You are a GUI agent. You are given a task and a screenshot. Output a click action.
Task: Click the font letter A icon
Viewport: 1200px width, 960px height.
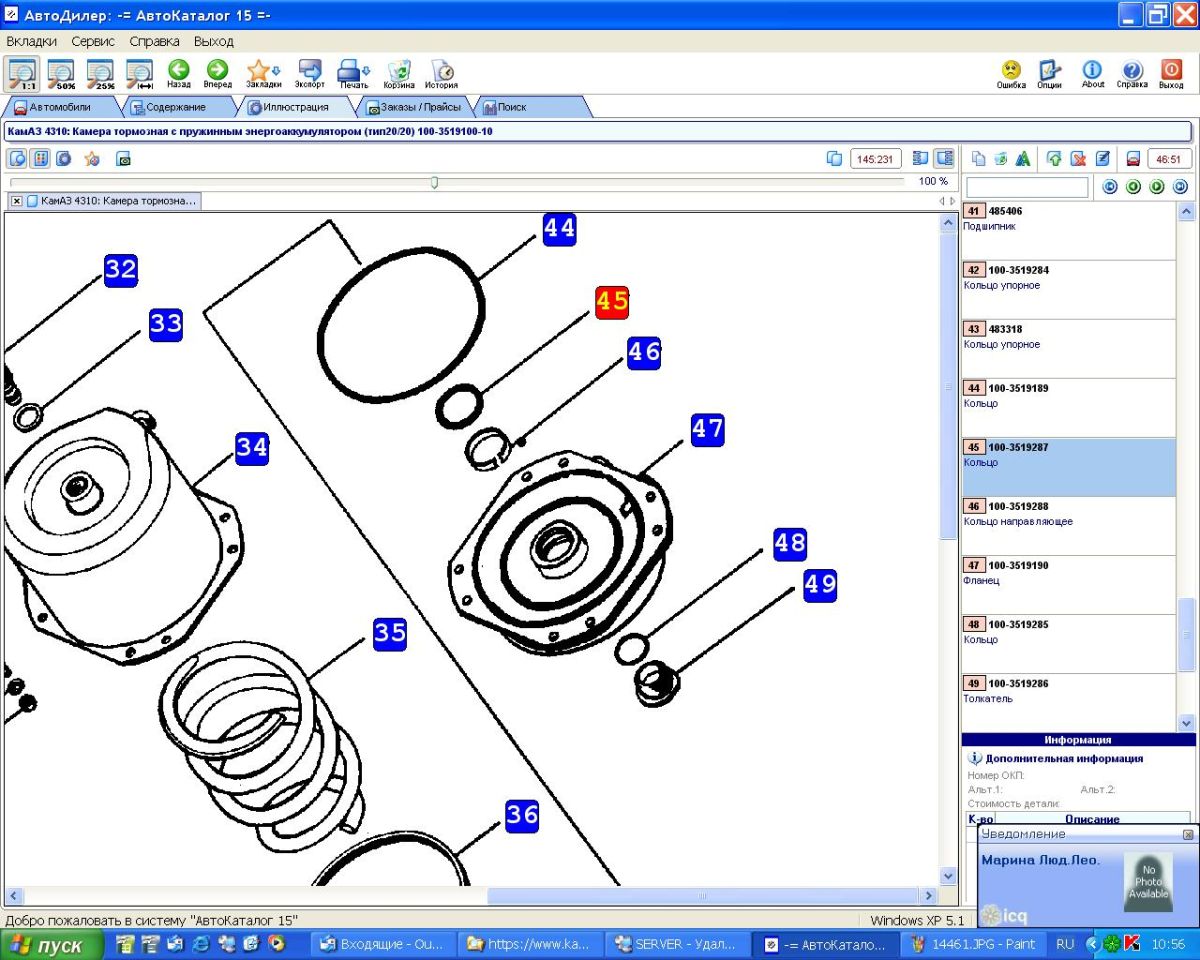[1022, 158]
